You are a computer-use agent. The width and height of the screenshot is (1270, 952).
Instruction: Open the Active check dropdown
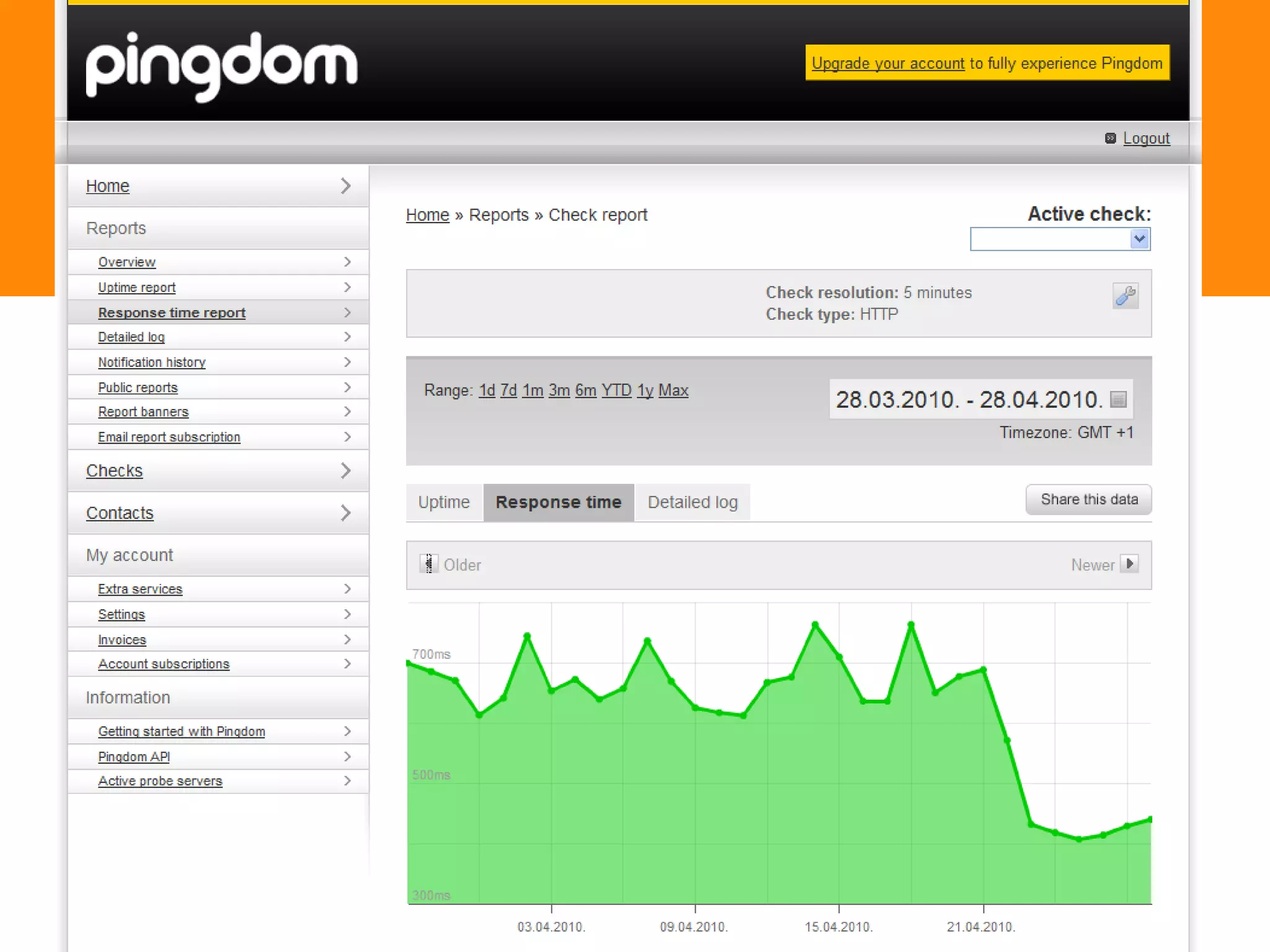click(x=1060, y=239)
